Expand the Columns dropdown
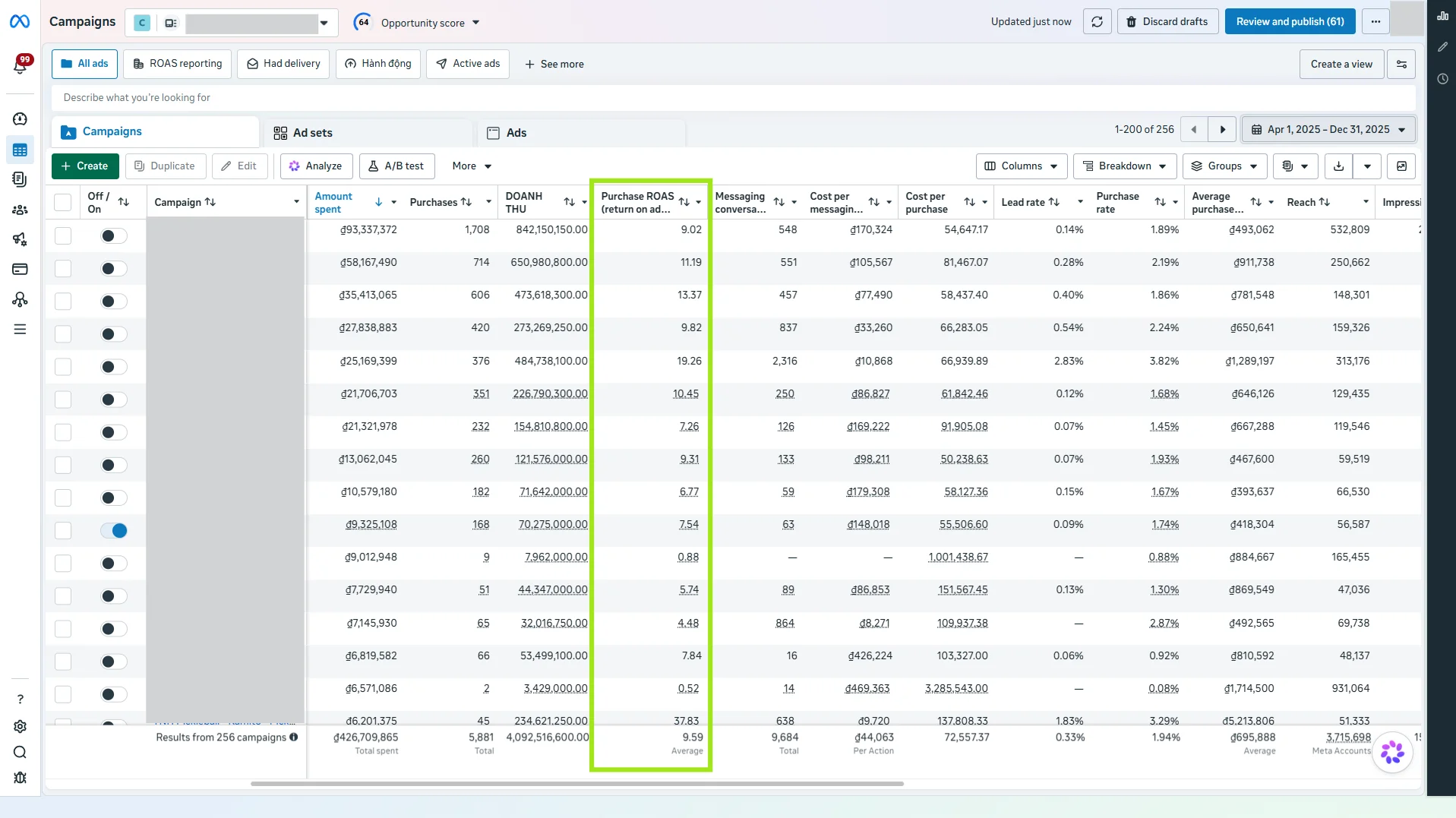Viewport: 1456px width, 818px height. 1021,166
